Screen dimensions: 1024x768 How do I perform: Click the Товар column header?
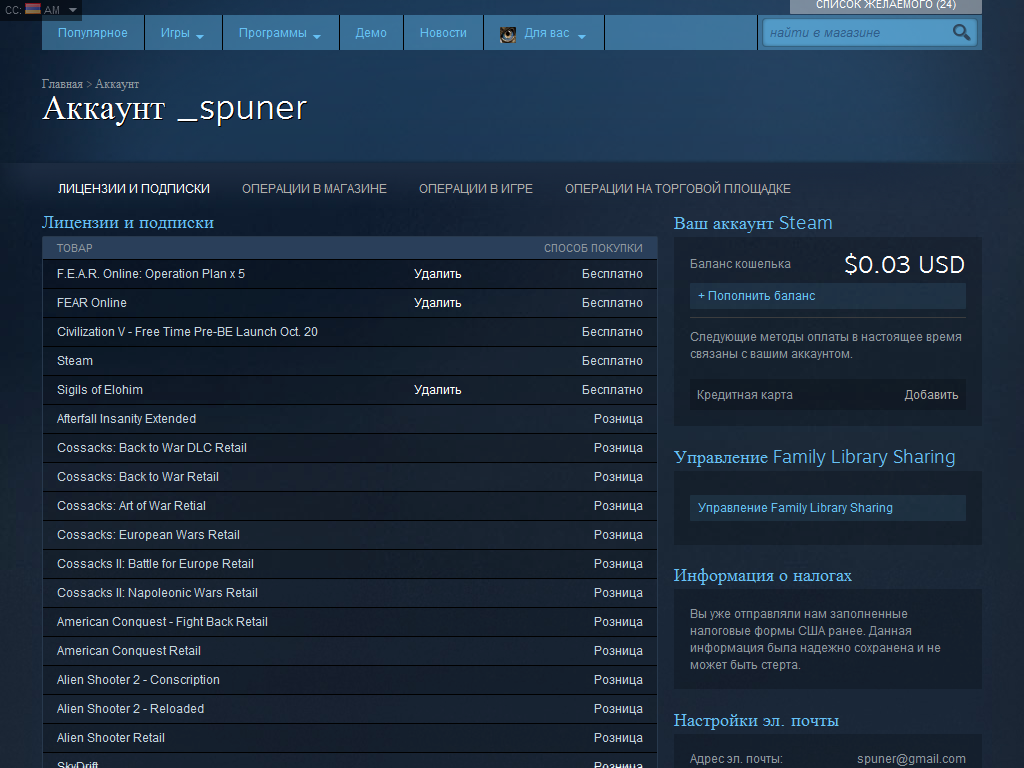click(74, 248)
